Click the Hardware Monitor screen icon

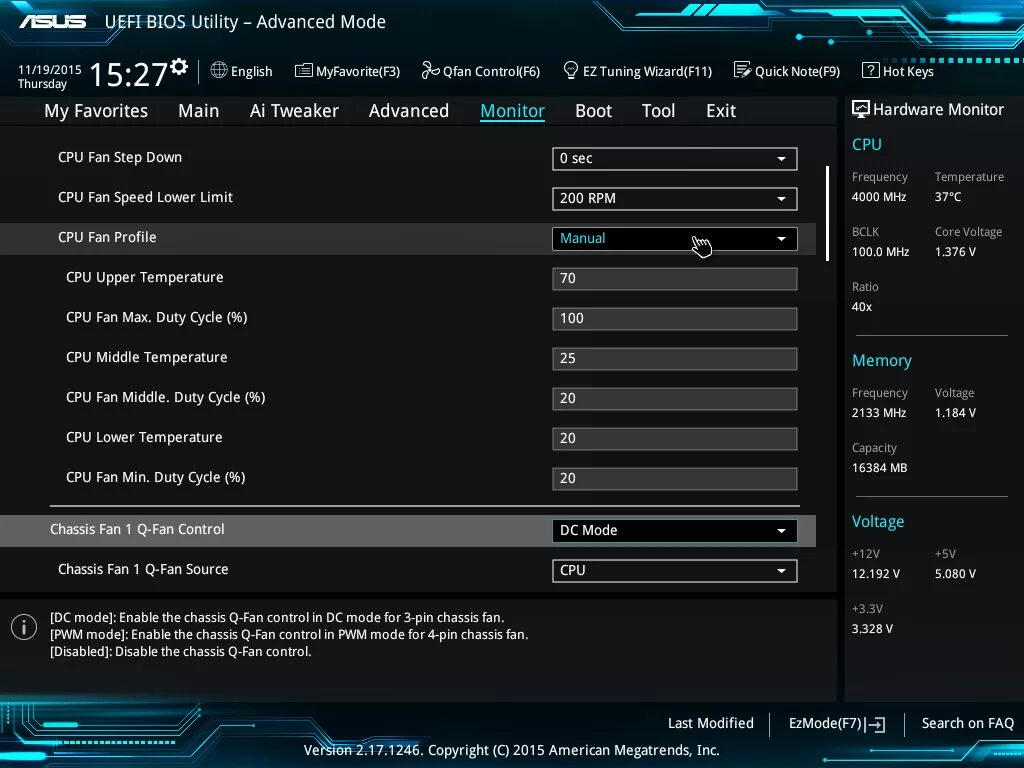pos(860,109)
